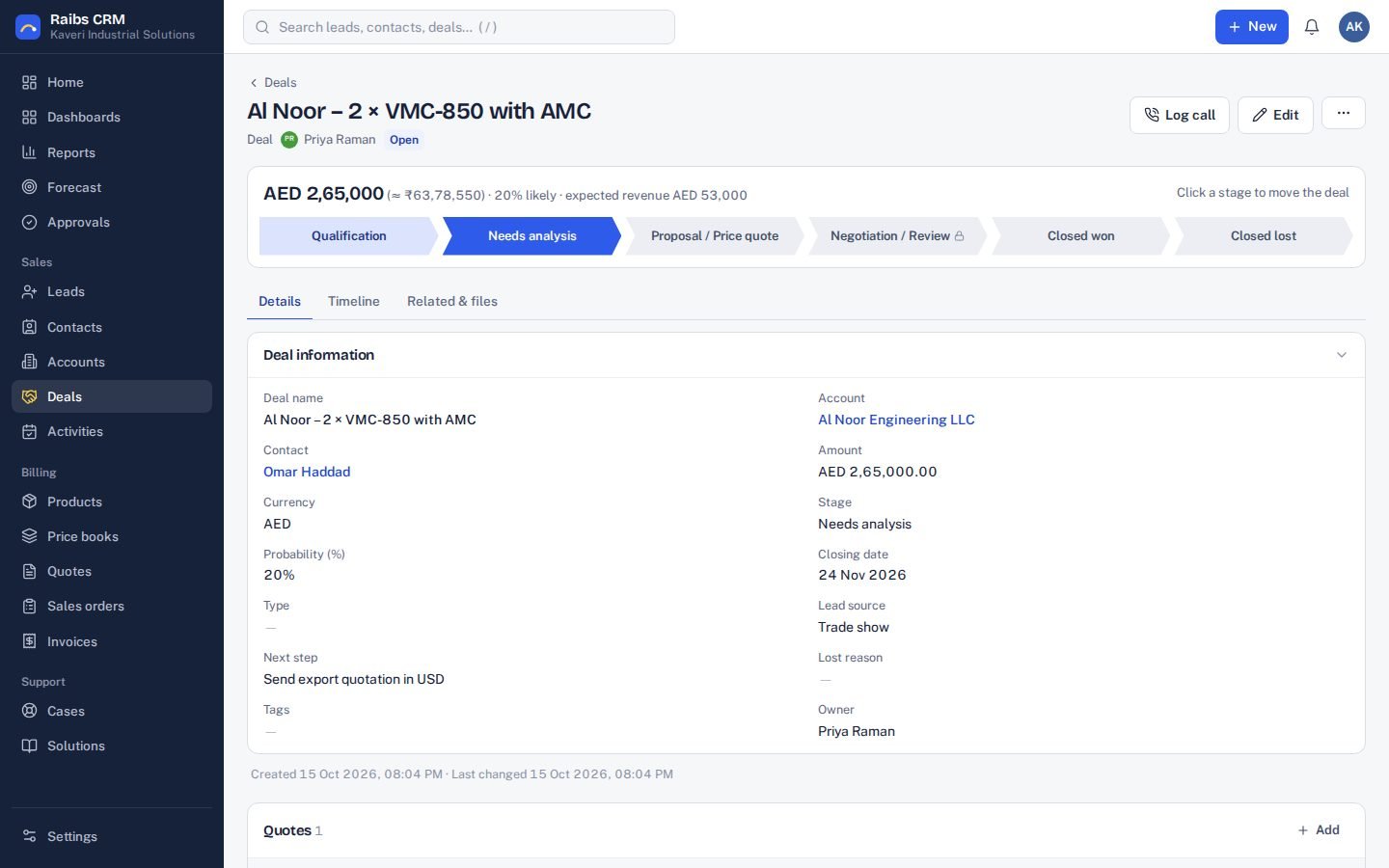Mark the deal as Closed won
Viewport: 1389px width, 868px height.
coord(1080,235)
